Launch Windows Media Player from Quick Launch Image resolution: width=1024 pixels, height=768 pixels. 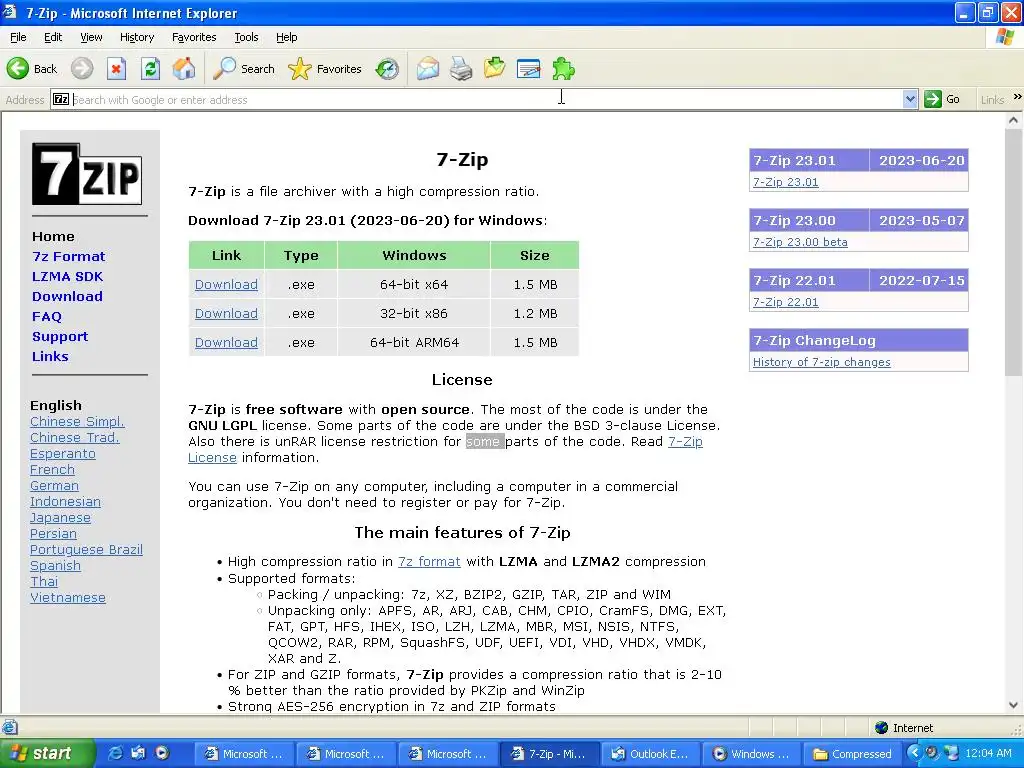pos(162,753)
